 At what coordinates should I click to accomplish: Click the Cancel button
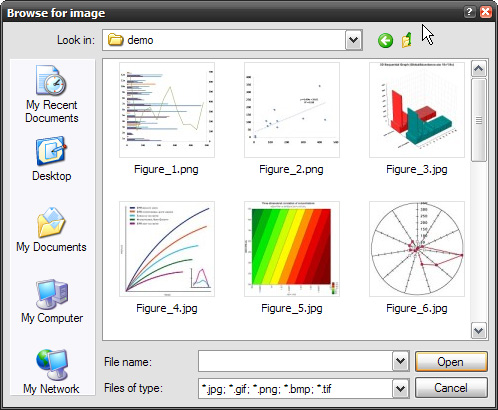(x=451, y=388)
